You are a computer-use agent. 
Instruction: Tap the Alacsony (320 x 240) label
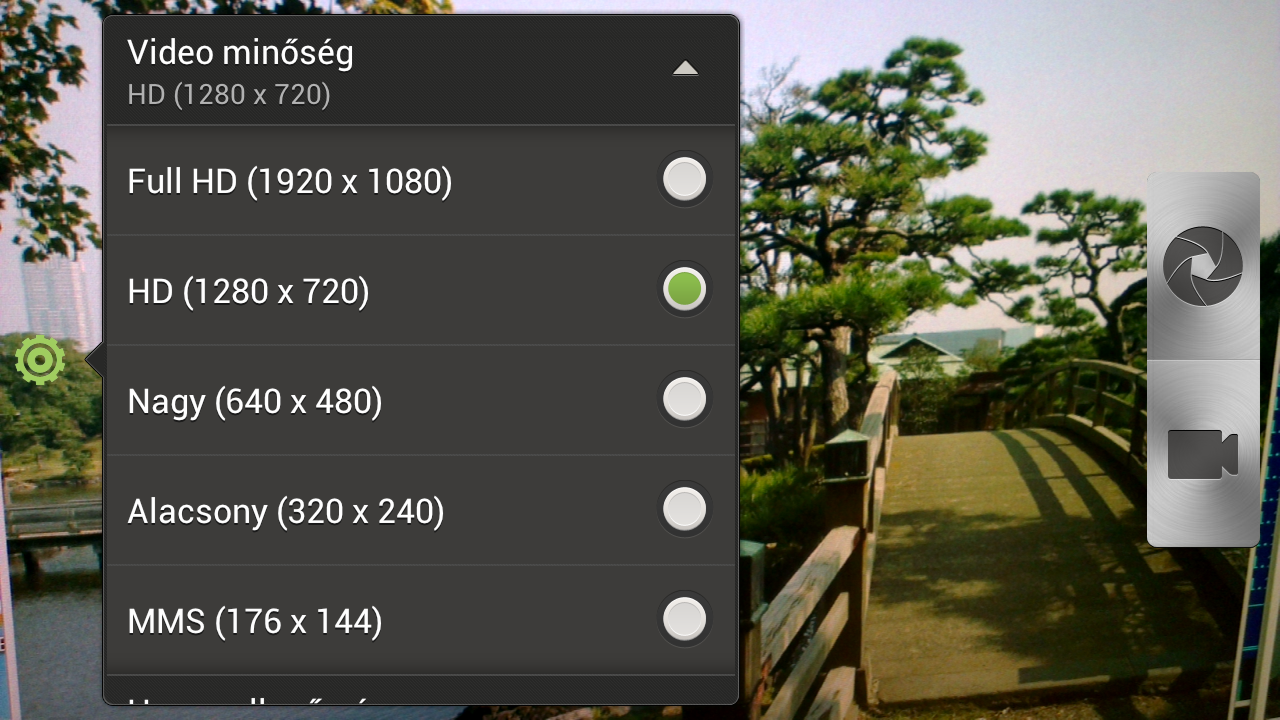(286, 512)
